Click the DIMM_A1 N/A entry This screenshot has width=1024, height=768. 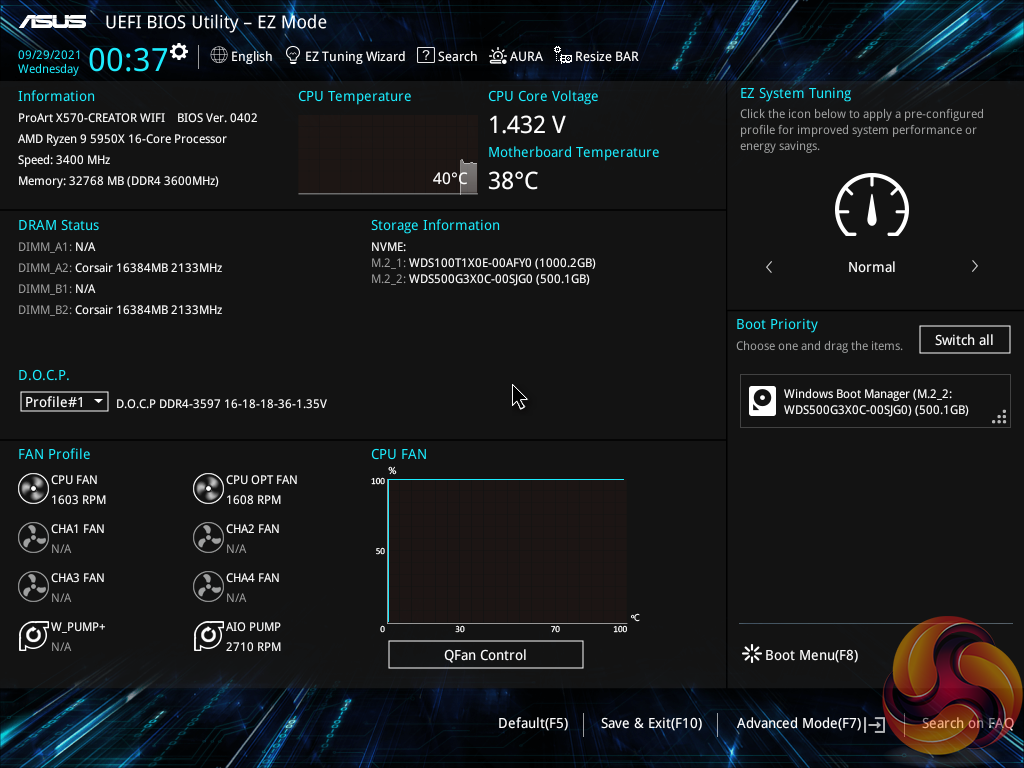(x=57, y=247)
